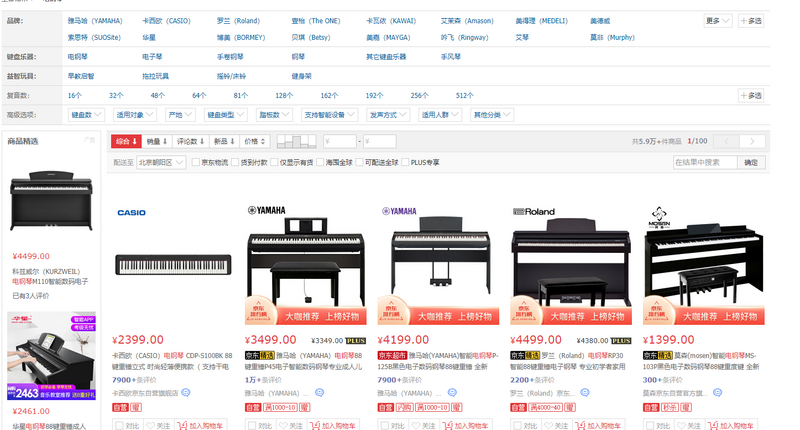This screenshot has height=430, width=800.
Task: Open chat icon beside 卡西欧京东自营旗舰店
Action: coord(186,393)
